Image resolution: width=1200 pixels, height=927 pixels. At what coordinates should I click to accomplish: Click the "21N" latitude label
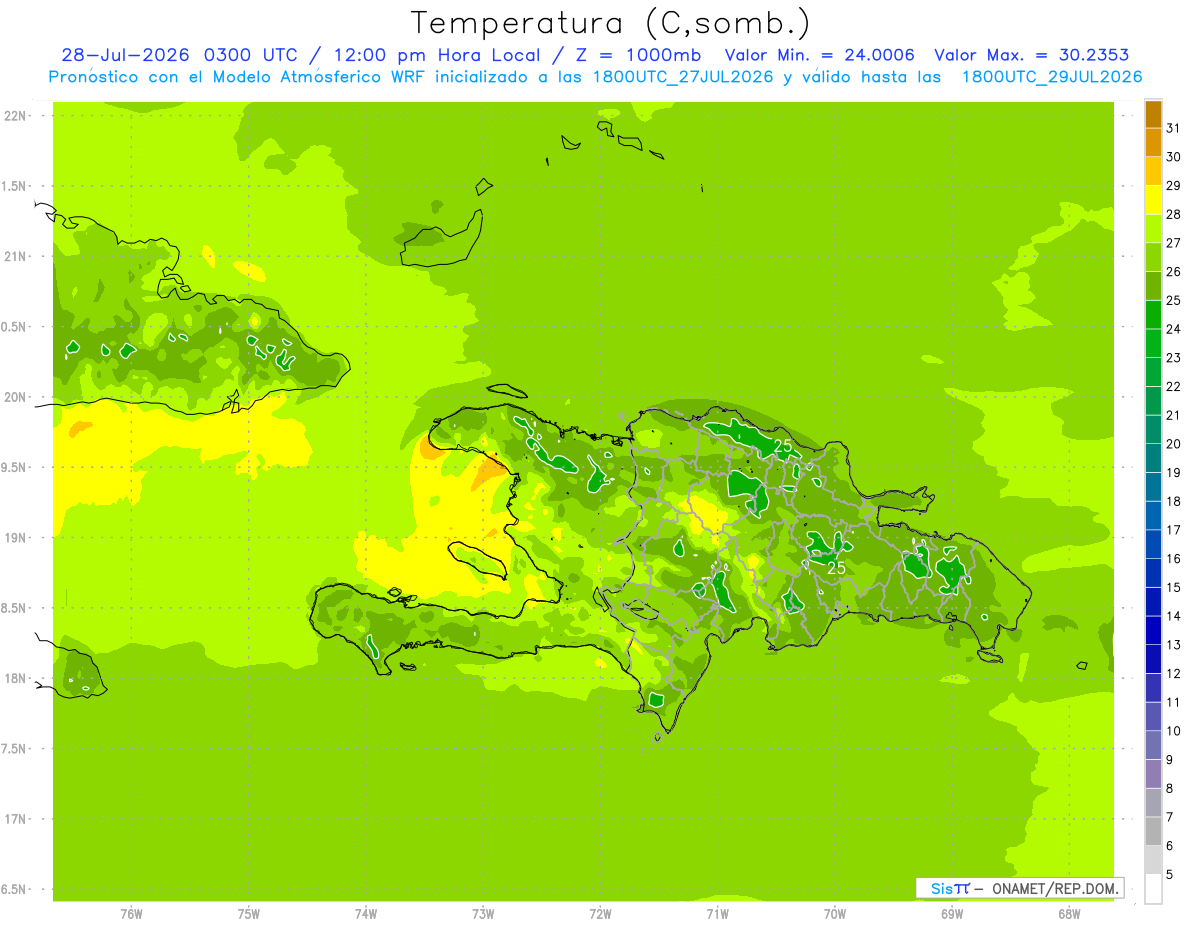coord(15,256)
